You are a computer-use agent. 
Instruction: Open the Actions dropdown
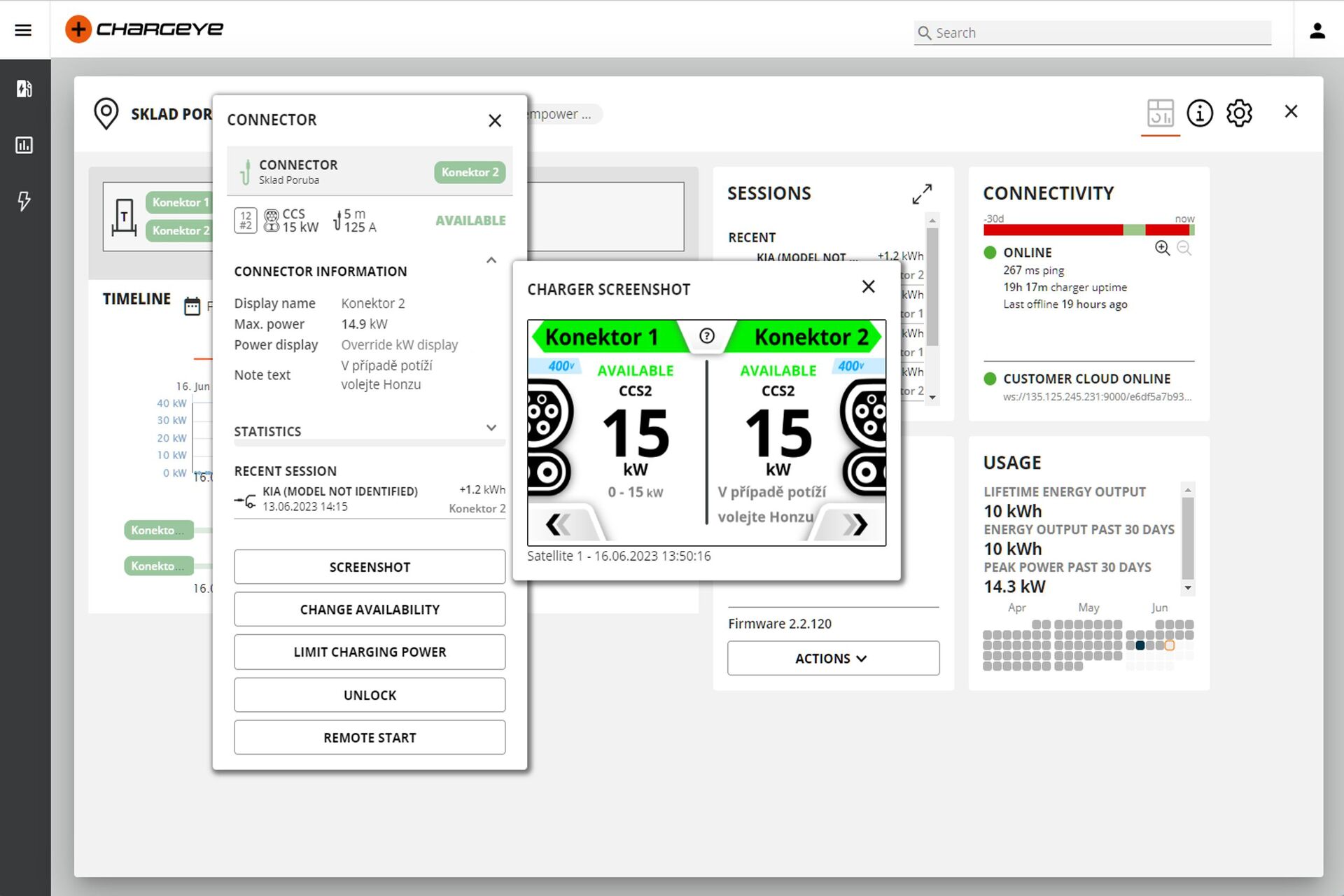pos(833,658)
